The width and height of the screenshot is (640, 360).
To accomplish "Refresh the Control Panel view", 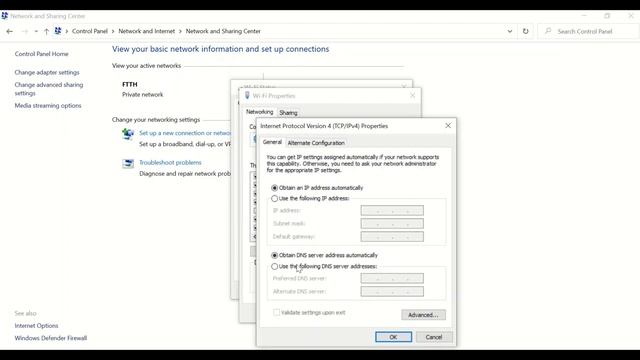I will click(x=525, y=31).
